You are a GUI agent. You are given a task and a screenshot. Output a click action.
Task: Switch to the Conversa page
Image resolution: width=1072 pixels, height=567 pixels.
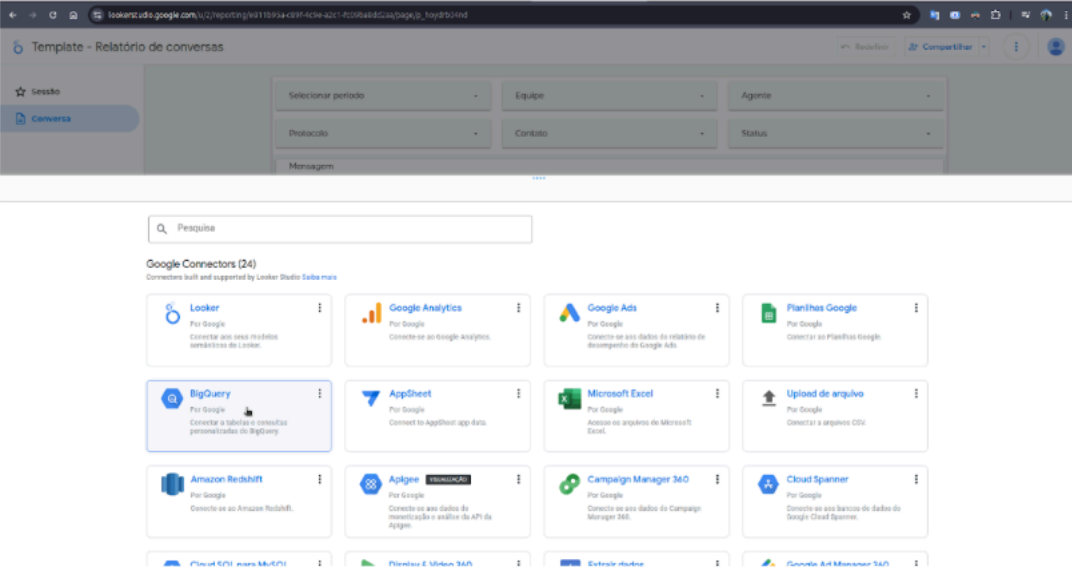click(70, 118)
